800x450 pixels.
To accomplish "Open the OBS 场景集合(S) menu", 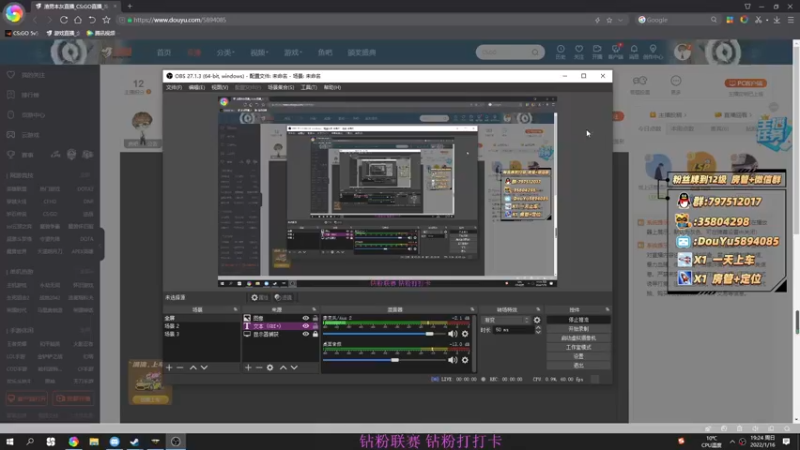I will (281, 87).
